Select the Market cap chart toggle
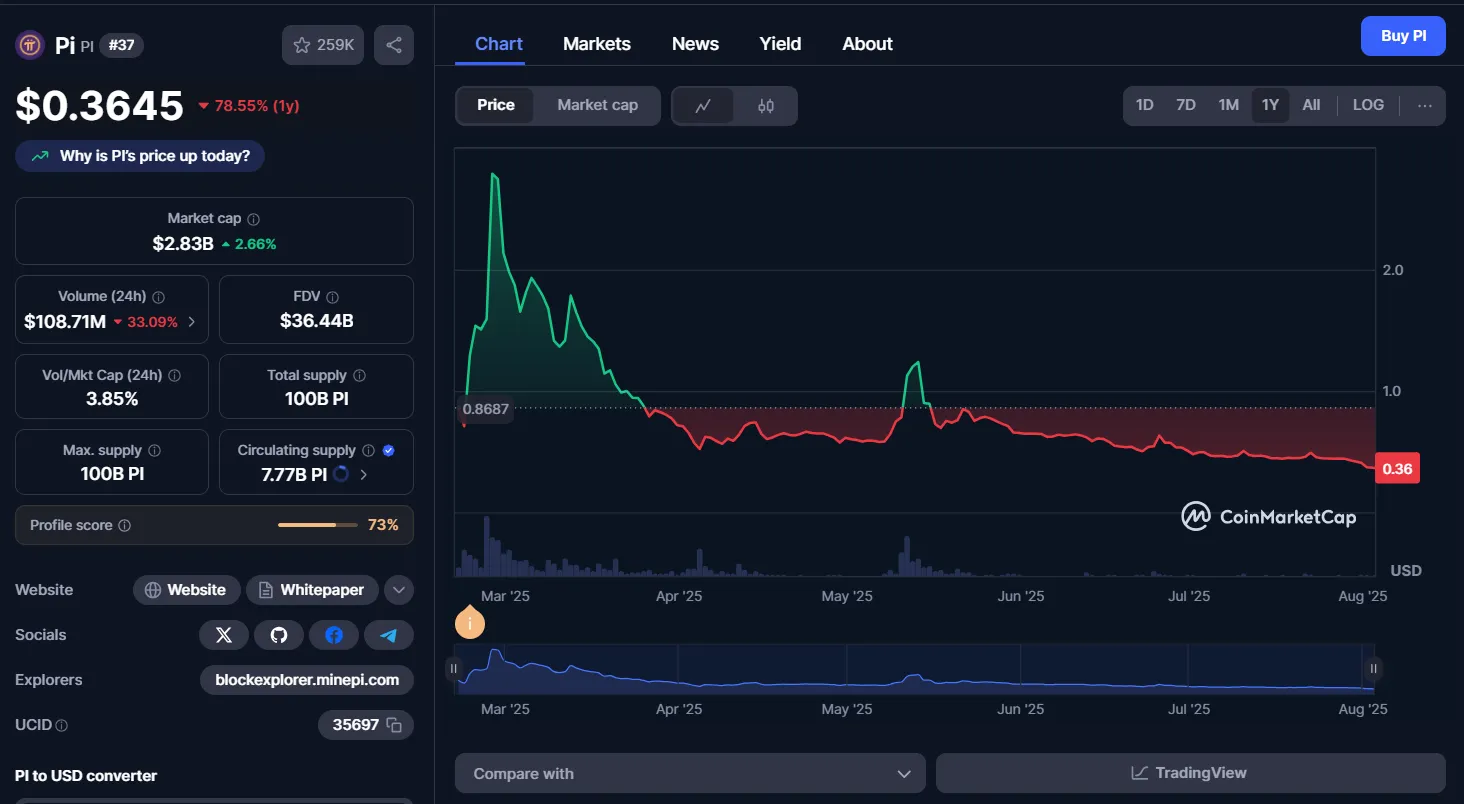1464x804 pixels. pos(598,105)
